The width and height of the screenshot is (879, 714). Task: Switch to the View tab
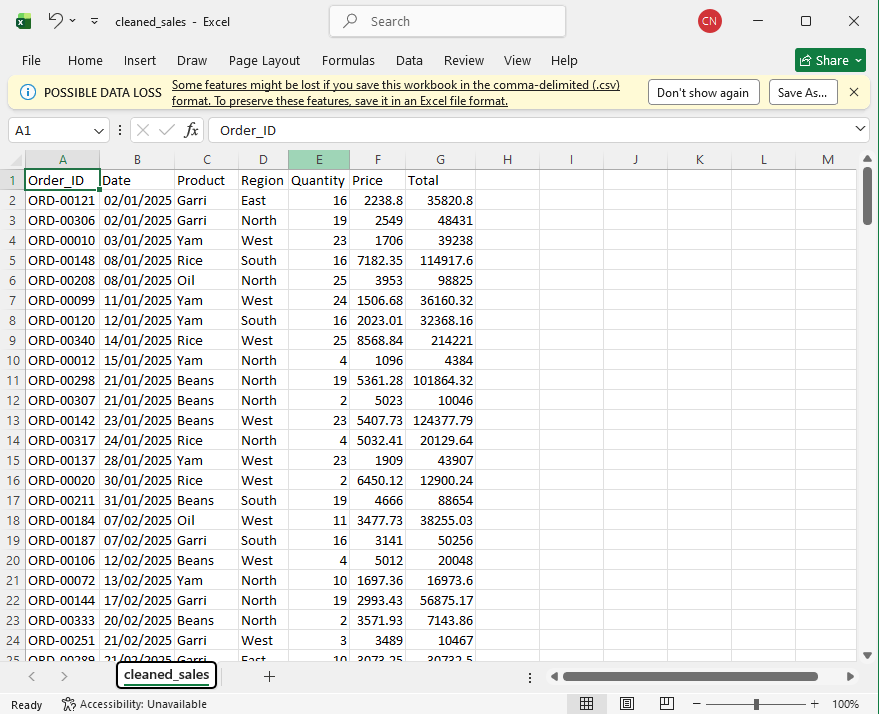(517, 61)
